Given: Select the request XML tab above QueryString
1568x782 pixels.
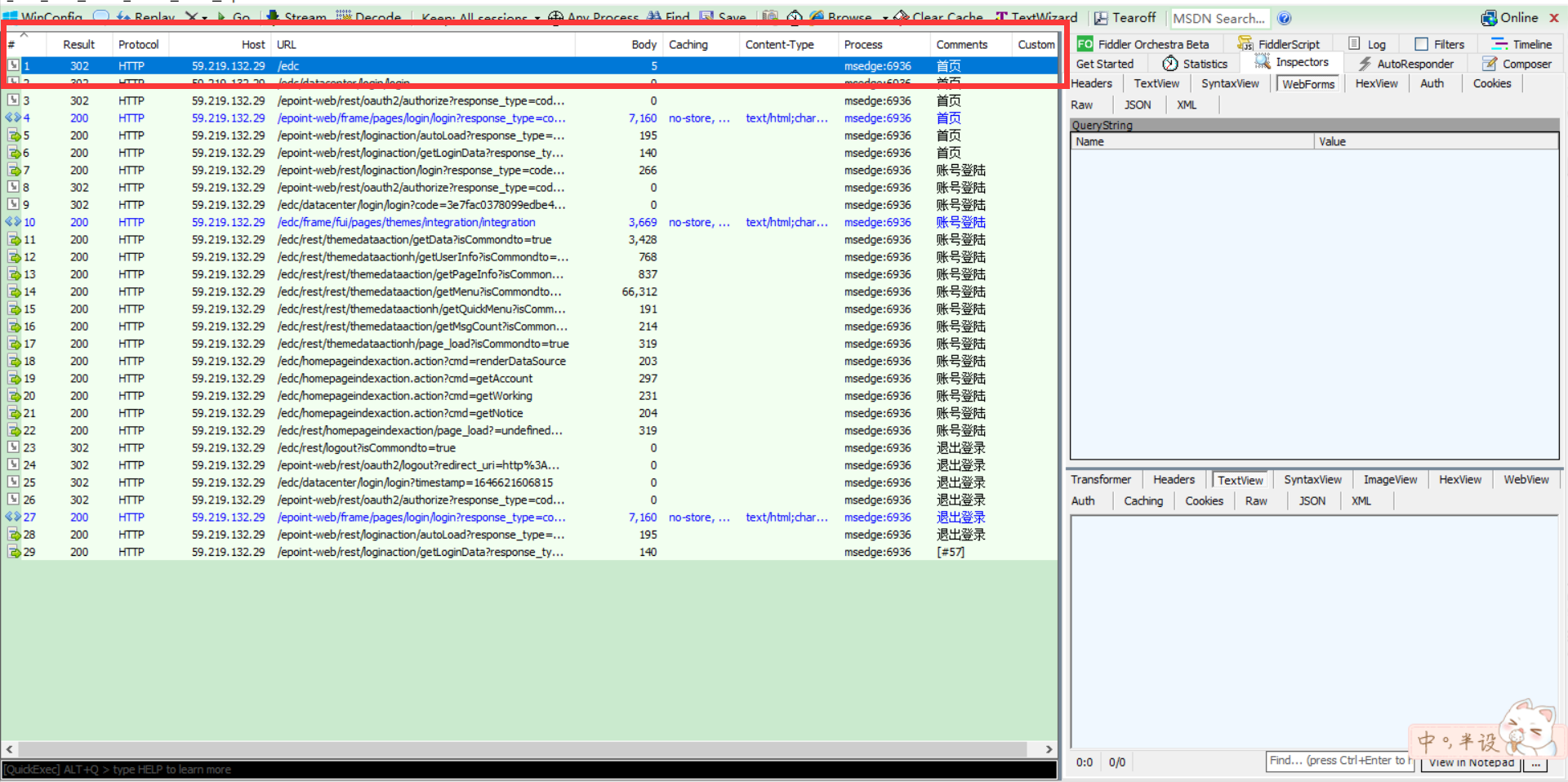Looking at the screenshot, I should pos(1187,104).
